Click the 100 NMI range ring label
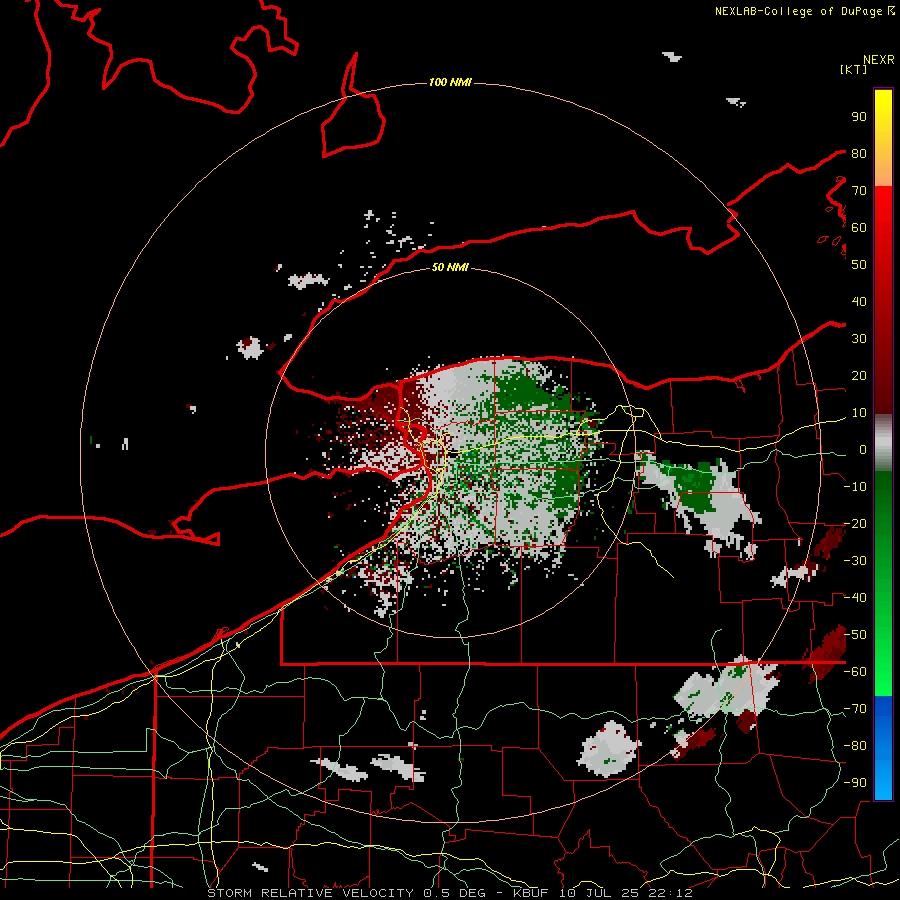900x900 pixels. (450, 83)
